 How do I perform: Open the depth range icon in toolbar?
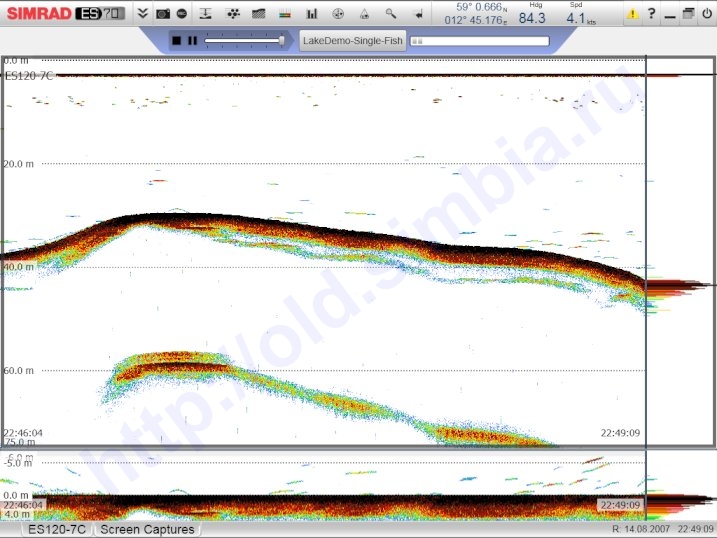206,14
